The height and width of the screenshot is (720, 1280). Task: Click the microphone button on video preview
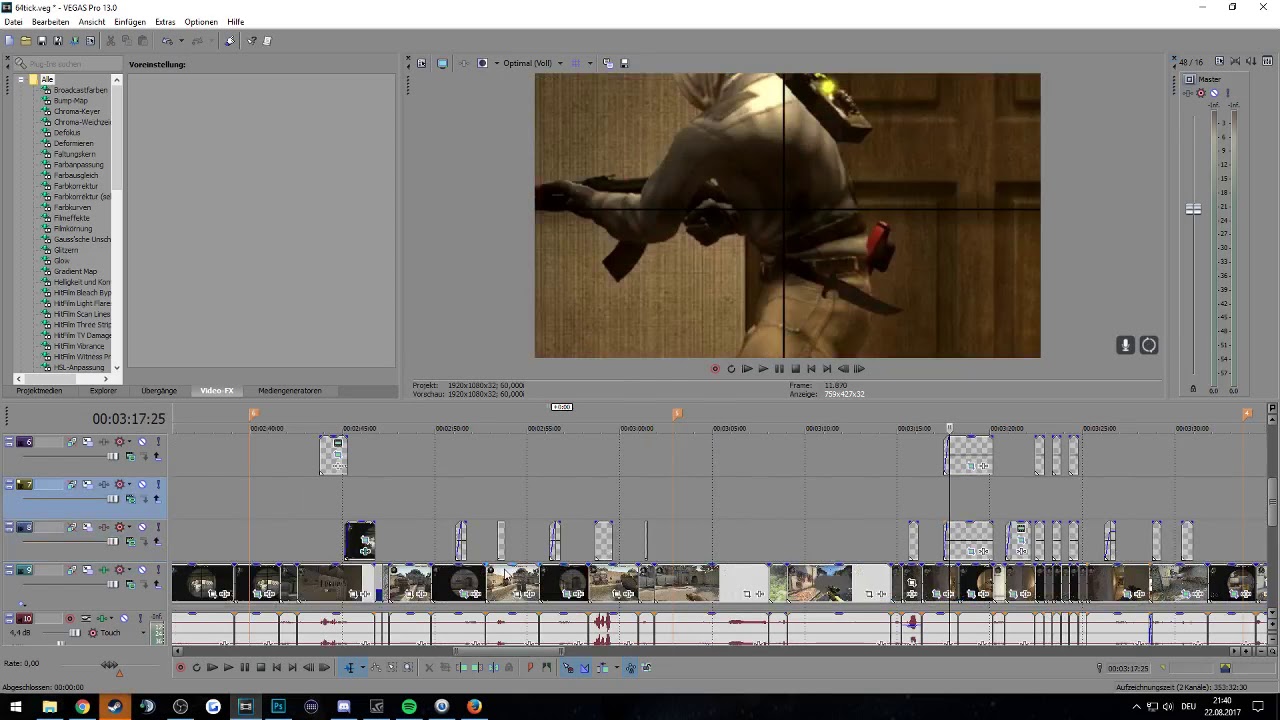1125,345
